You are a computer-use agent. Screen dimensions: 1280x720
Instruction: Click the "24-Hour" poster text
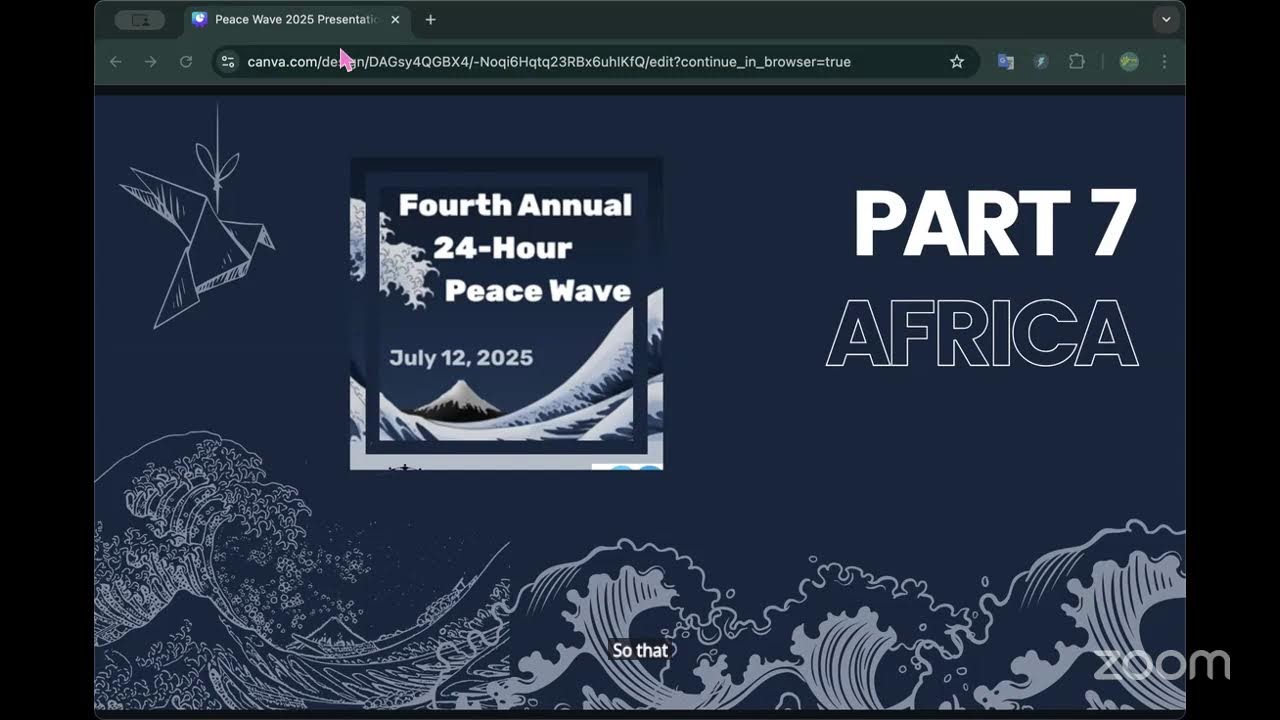(502, 247)
